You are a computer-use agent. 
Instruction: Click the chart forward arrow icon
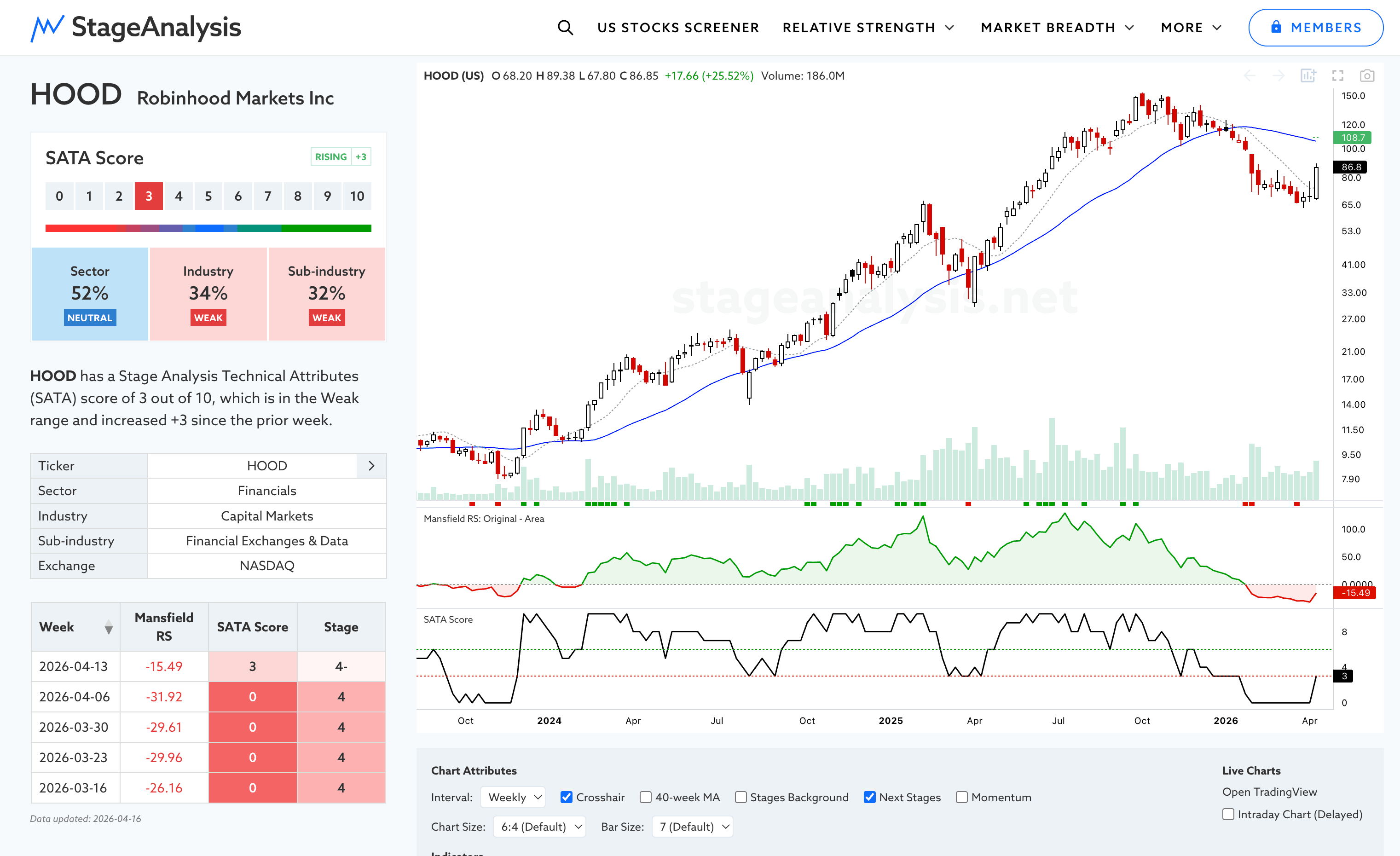tap(1279, 75)
